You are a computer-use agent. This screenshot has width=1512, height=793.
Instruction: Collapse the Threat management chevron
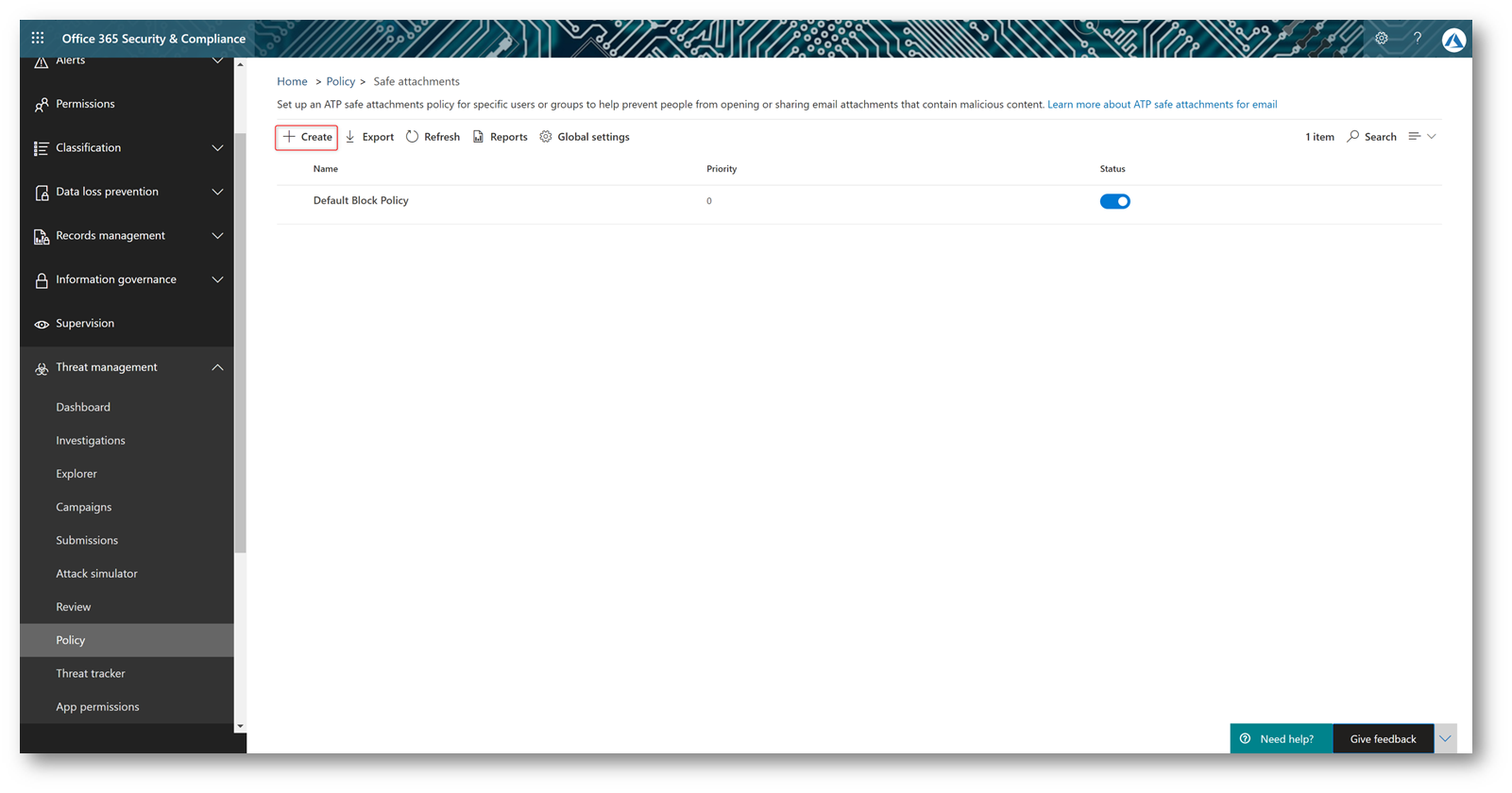click(x=217, y=367)
